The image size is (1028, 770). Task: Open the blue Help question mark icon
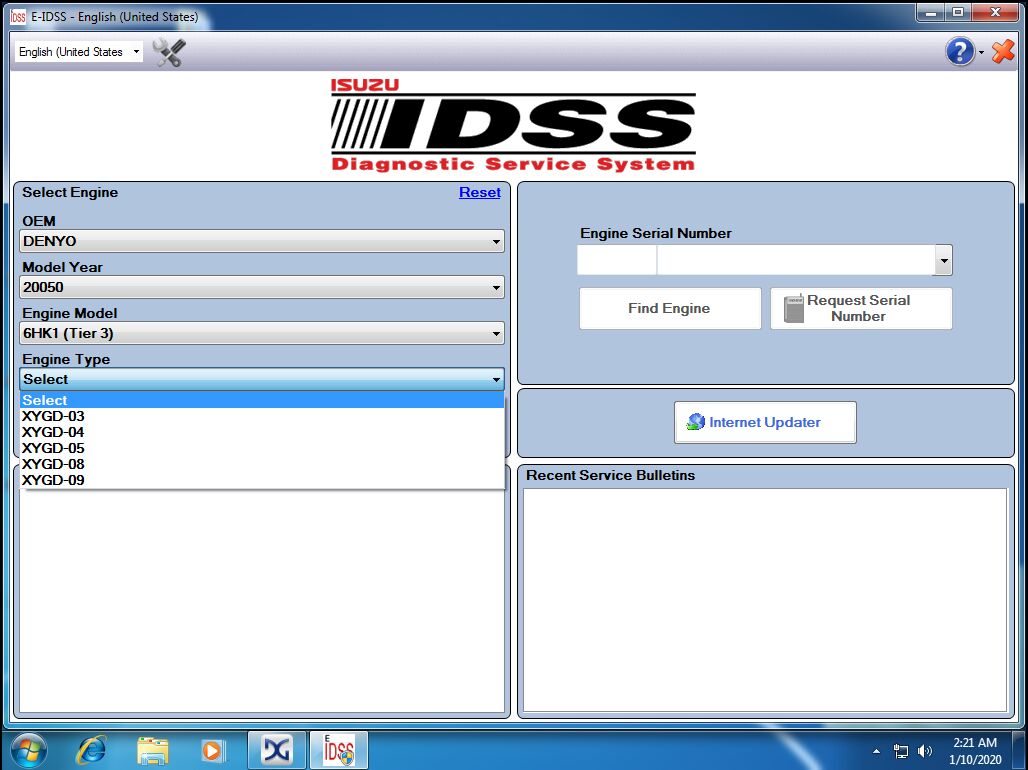click(960, 51)
